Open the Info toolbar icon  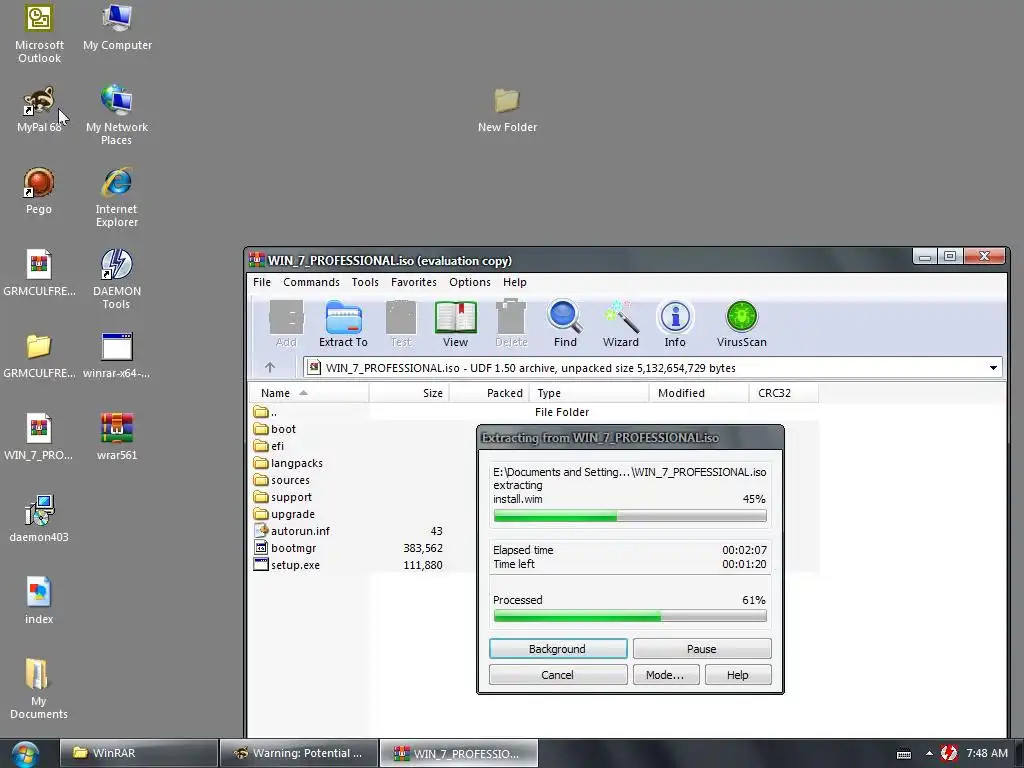(x=675, y=324)
